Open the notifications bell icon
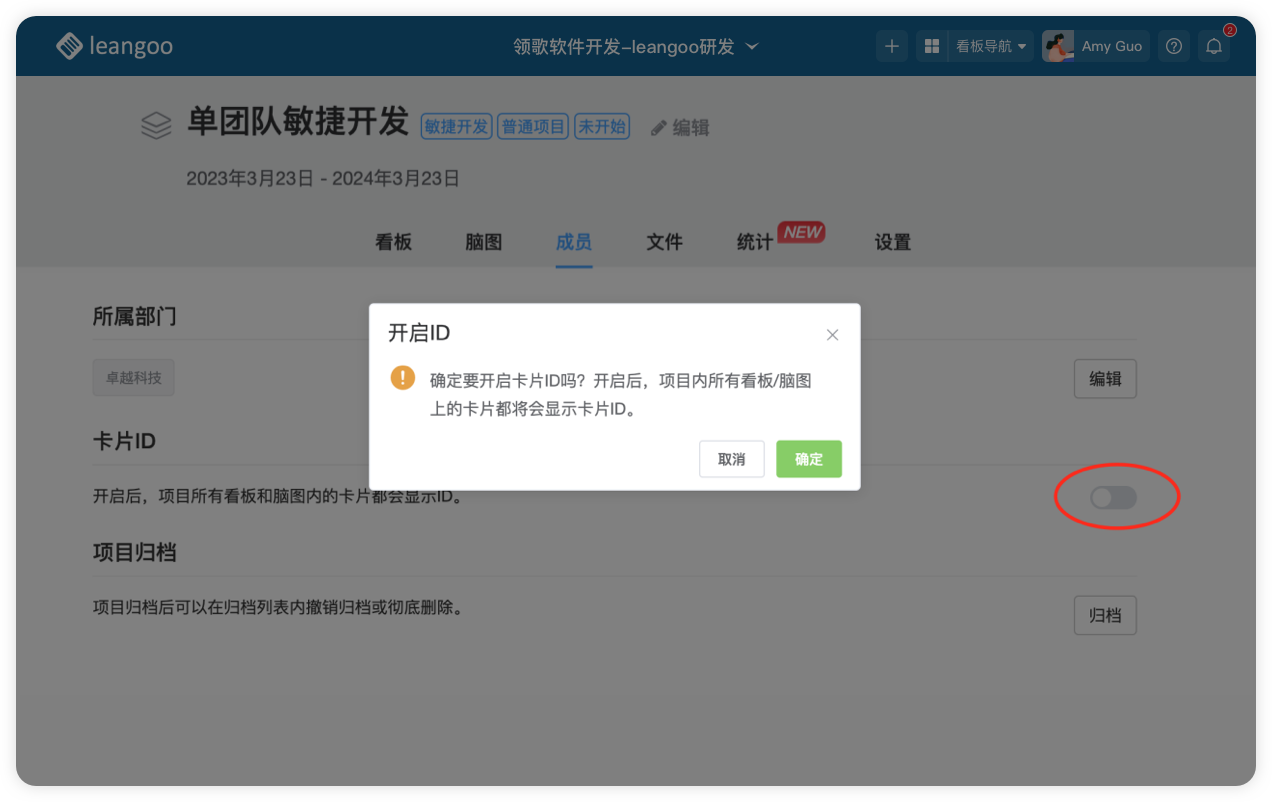 tap(1214, 46)
